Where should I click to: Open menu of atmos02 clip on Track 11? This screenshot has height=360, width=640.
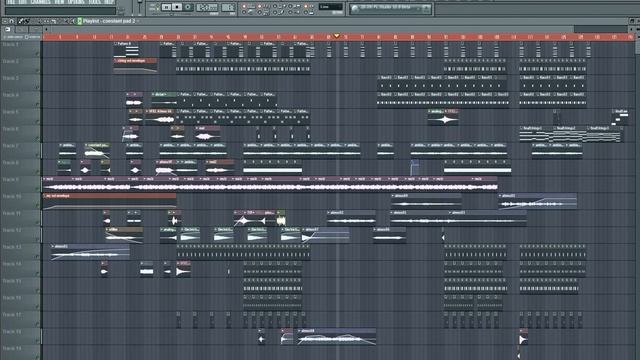coord(329,213)
